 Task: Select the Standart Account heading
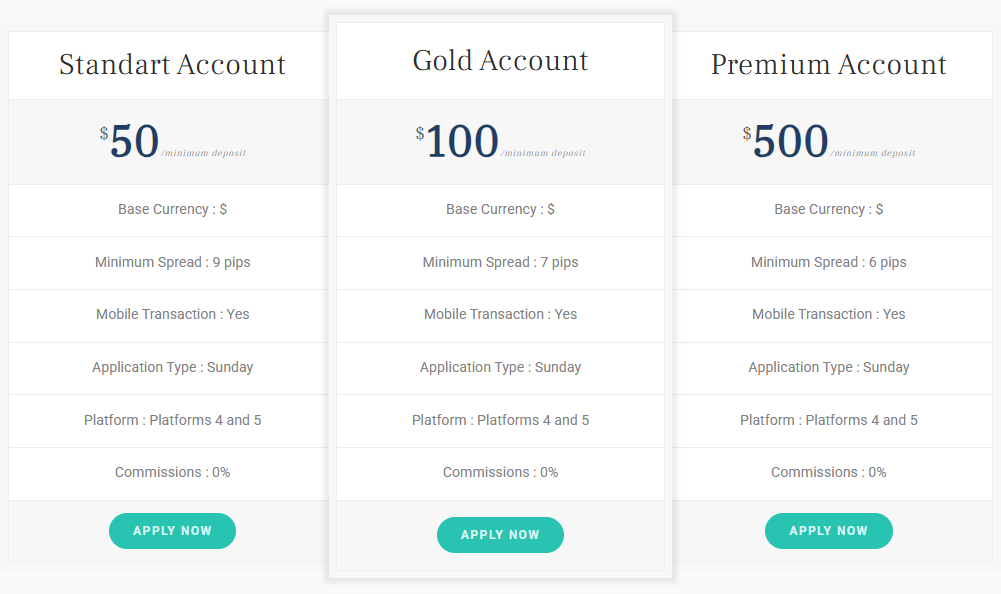(172, 65)
